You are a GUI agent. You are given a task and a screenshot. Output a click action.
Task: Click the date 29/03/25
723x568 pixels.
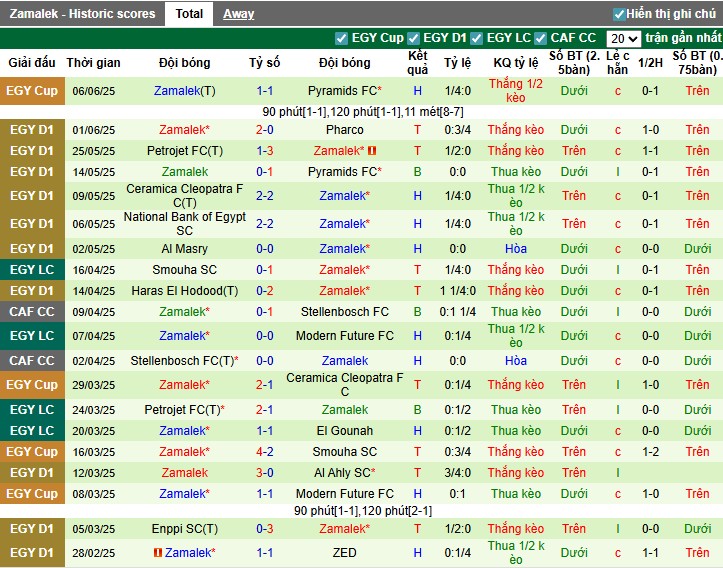pos(94,385)
